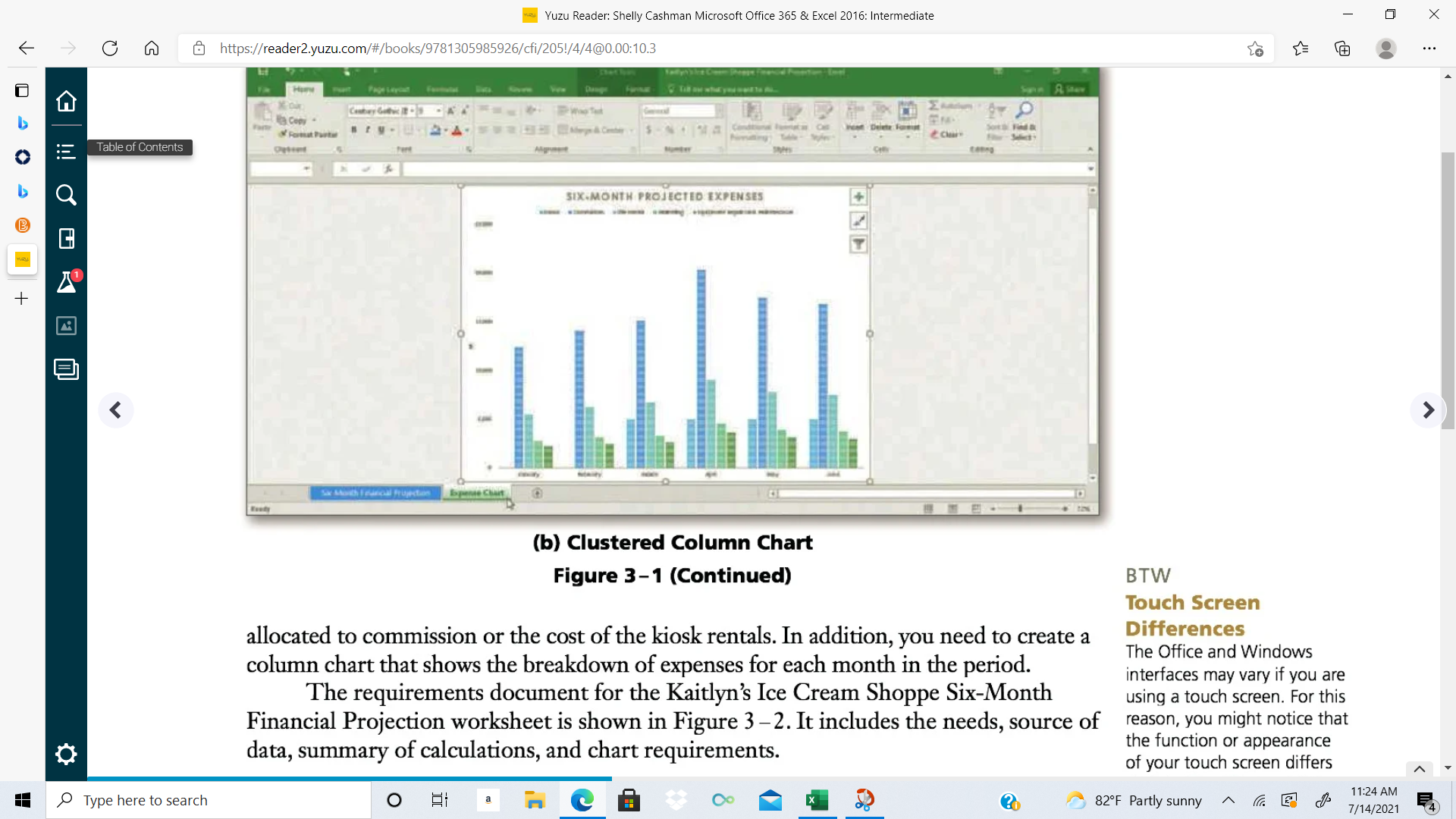Open Excel from the taskbar

coord(817,800)
